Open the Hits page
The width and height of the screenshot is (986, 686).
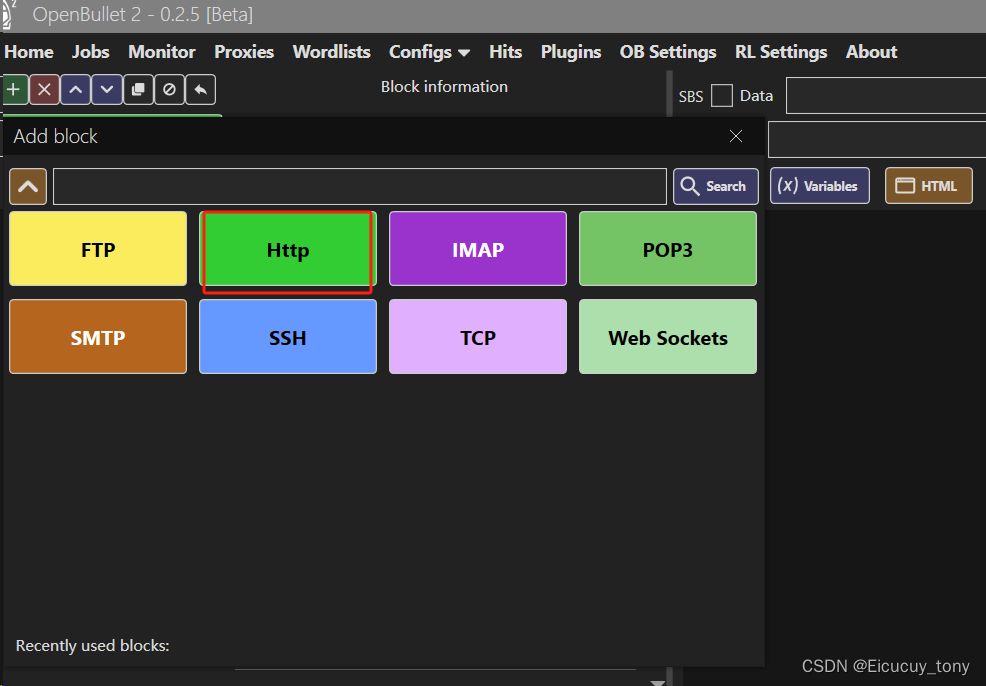[x=506, y=52]
